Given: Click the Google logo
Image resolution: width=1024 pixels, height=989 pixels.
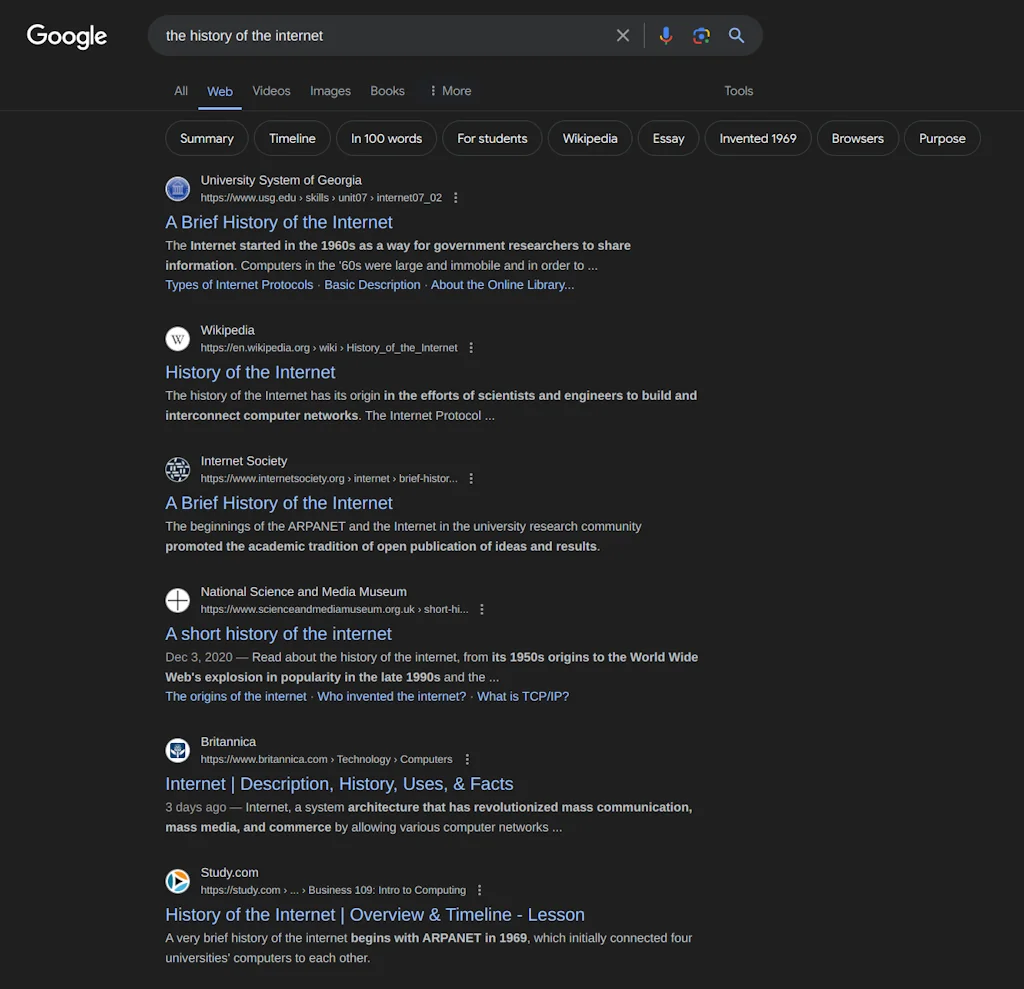Looking at the screenshot, I should [x=66, y=36].
